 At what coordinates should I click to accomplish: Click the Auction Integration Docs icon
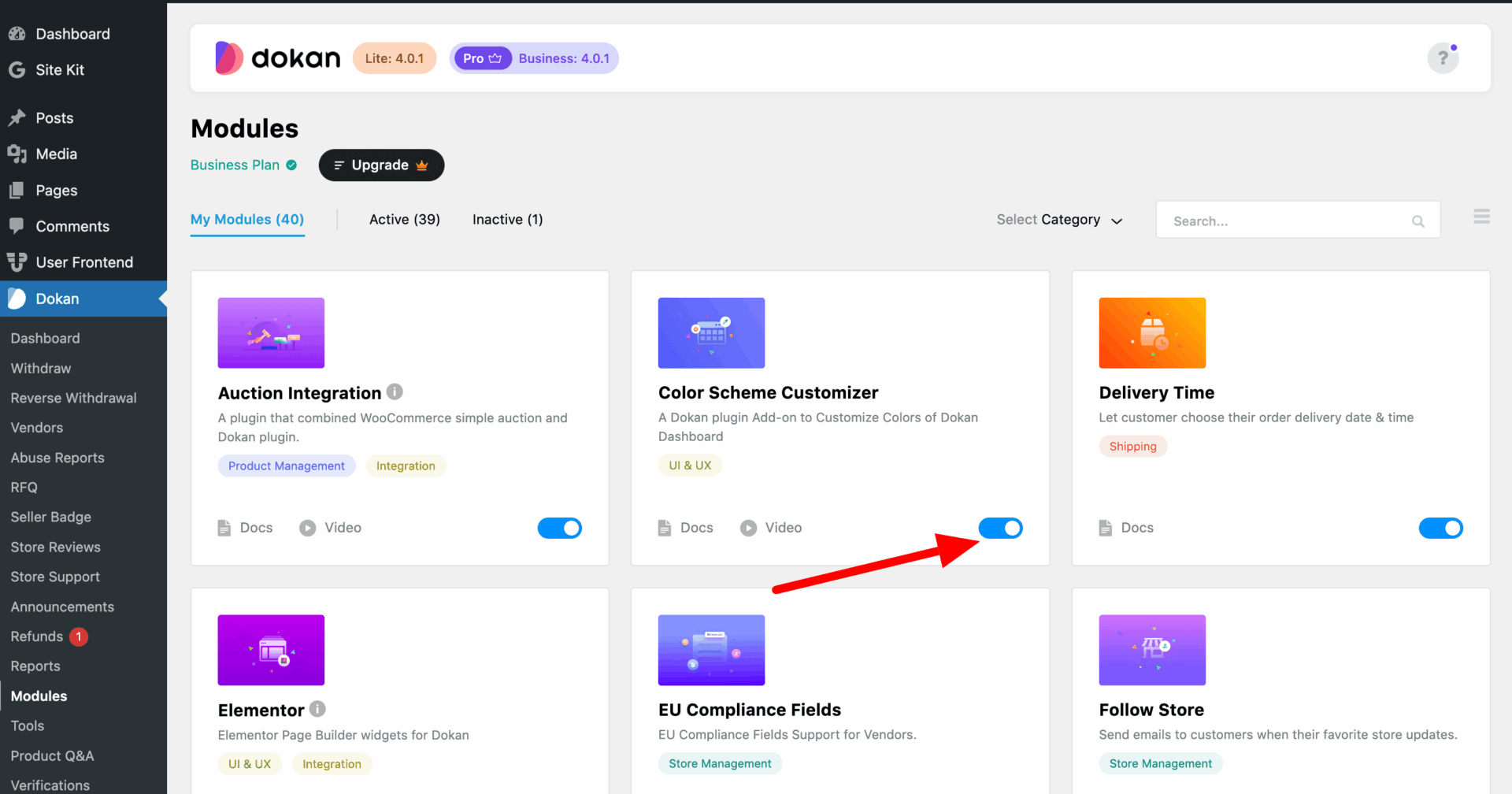[224, 528]
